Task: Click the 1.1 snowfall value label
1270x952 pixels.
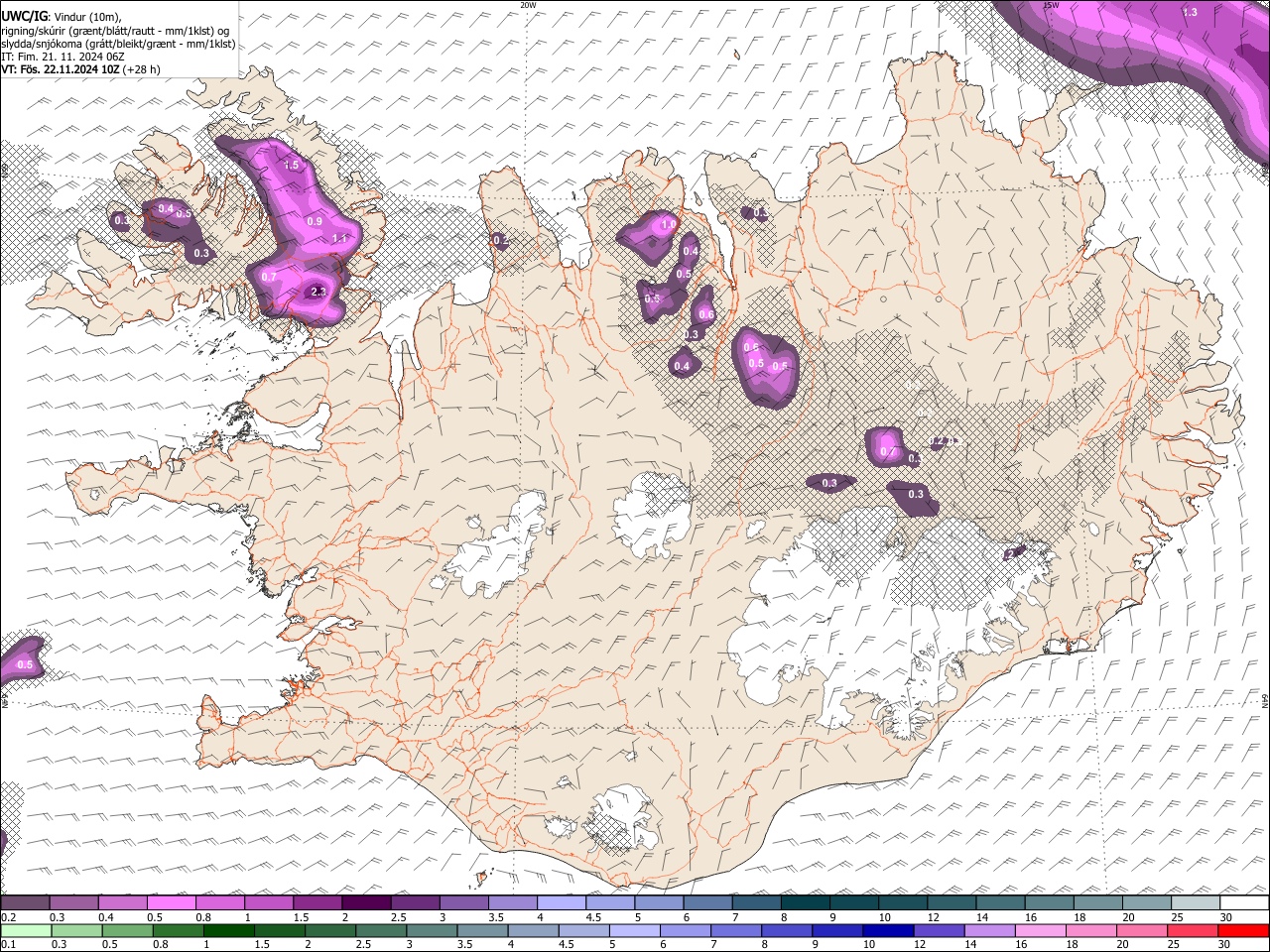Action: click(x=339, y=239)
